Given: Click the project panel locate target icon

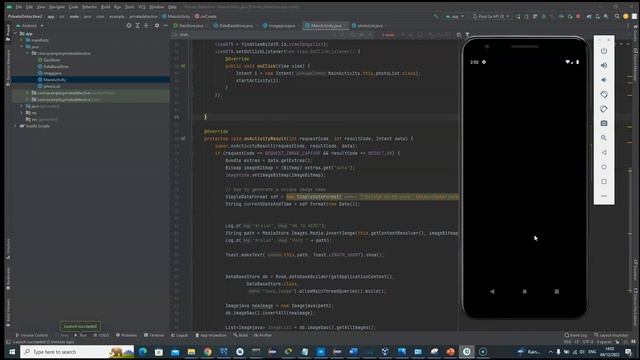Looking at the screenshot, I should (129, 25).
